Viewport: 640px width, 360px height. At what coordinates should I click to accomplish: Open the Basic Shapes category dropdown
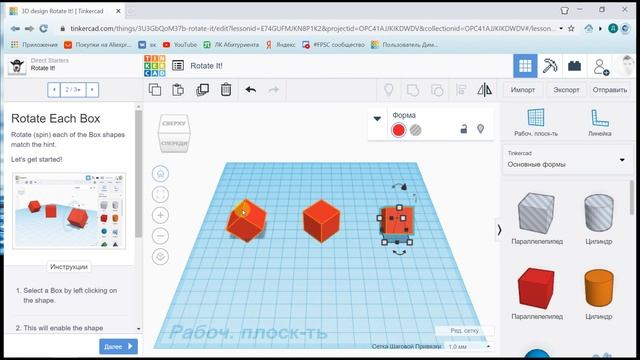(x=567, y=160)
